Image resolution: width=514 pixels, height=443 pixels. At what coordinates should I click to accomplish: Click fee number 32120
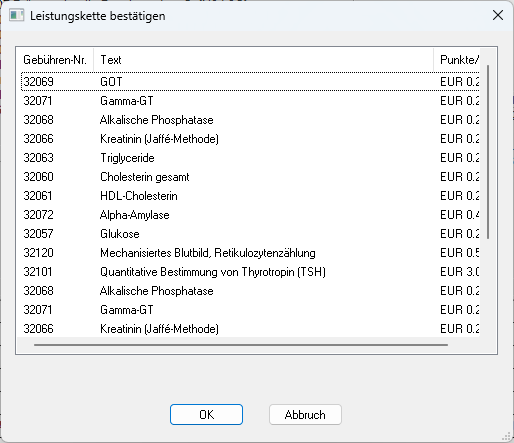(38, 253)
